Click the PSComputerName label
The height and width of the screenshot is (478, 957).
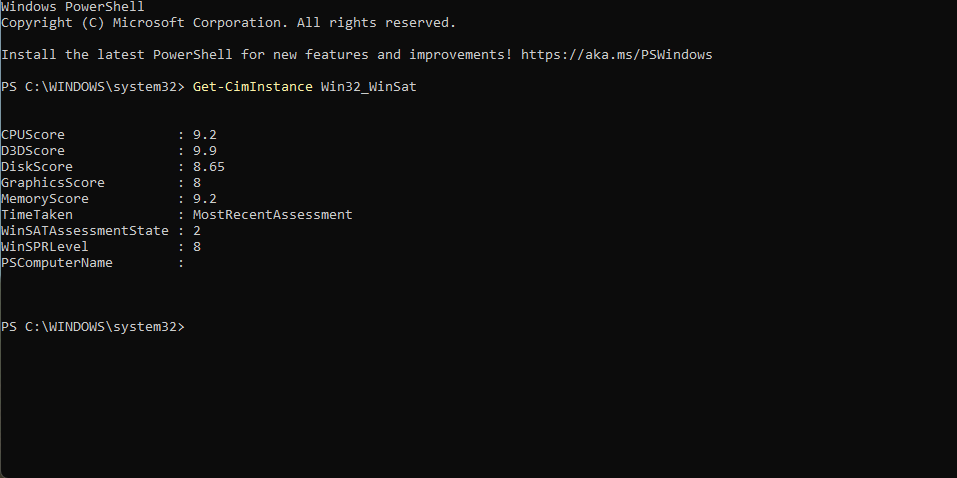[56, 262]
